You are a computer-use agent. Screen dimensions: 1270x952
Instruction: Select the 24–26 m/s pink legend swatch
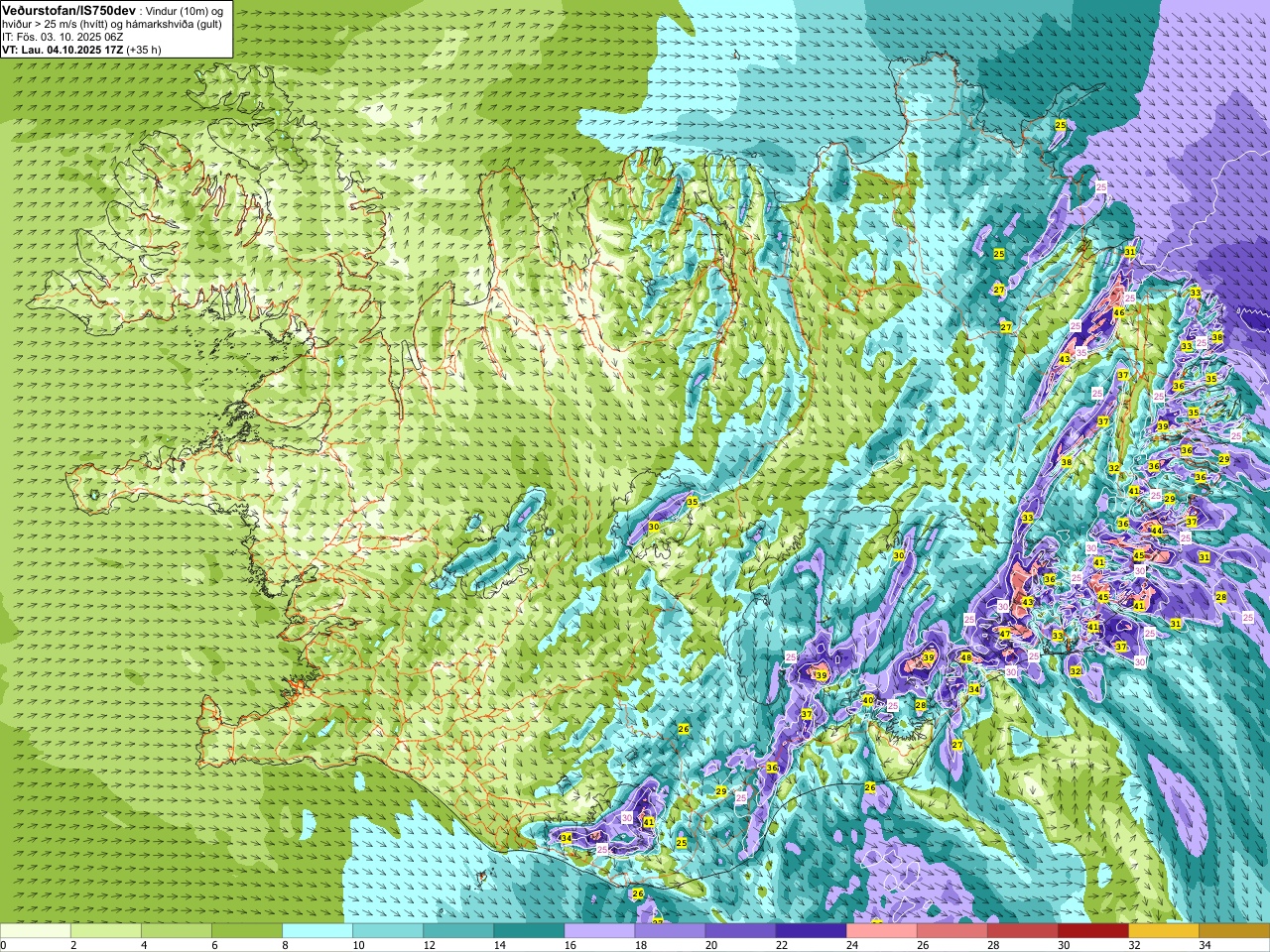pyautogui.click(x=881, y=931)
